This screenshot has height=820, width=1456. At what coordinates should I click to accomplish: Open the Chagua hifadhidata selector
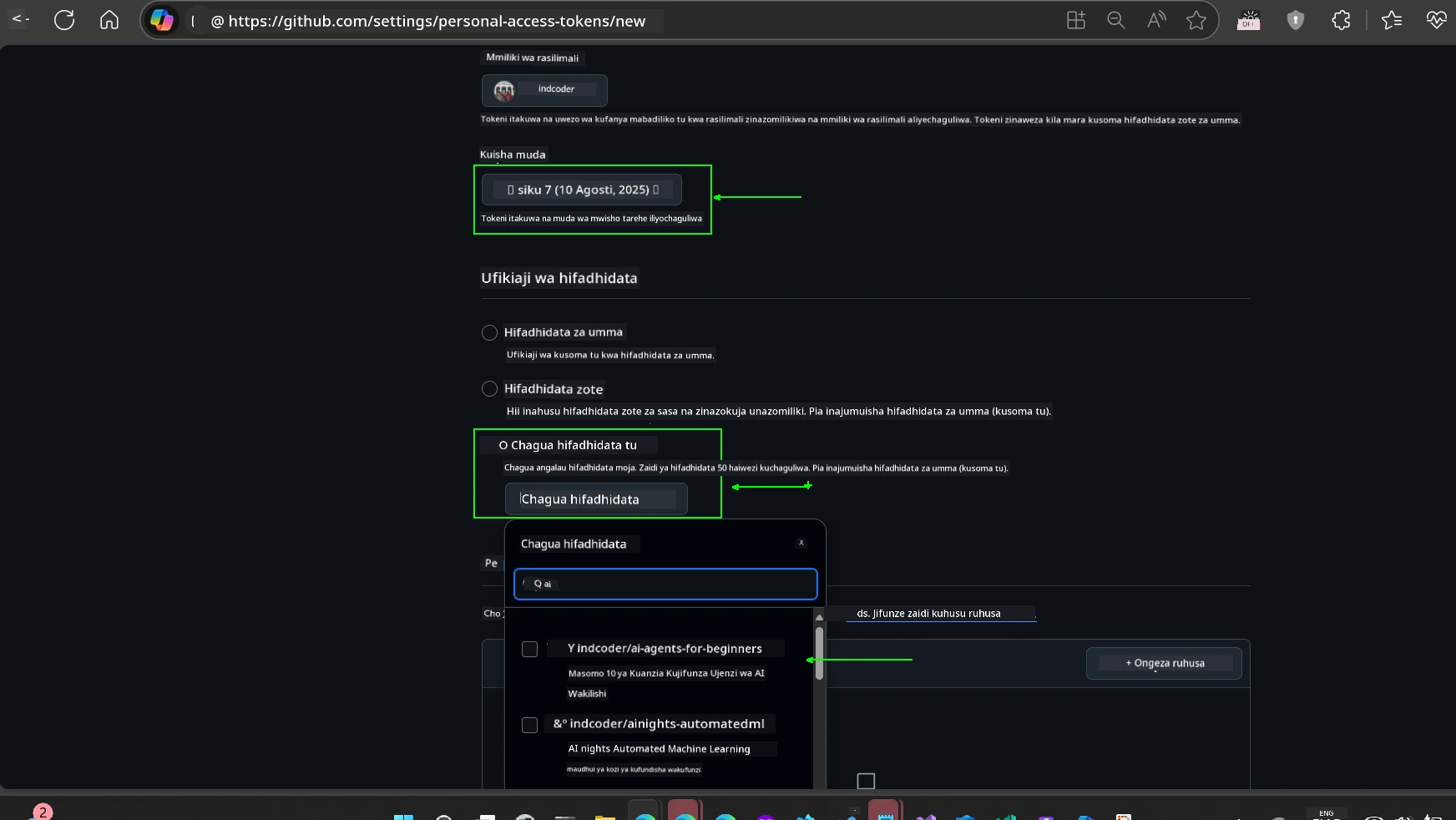click(595, 499)
